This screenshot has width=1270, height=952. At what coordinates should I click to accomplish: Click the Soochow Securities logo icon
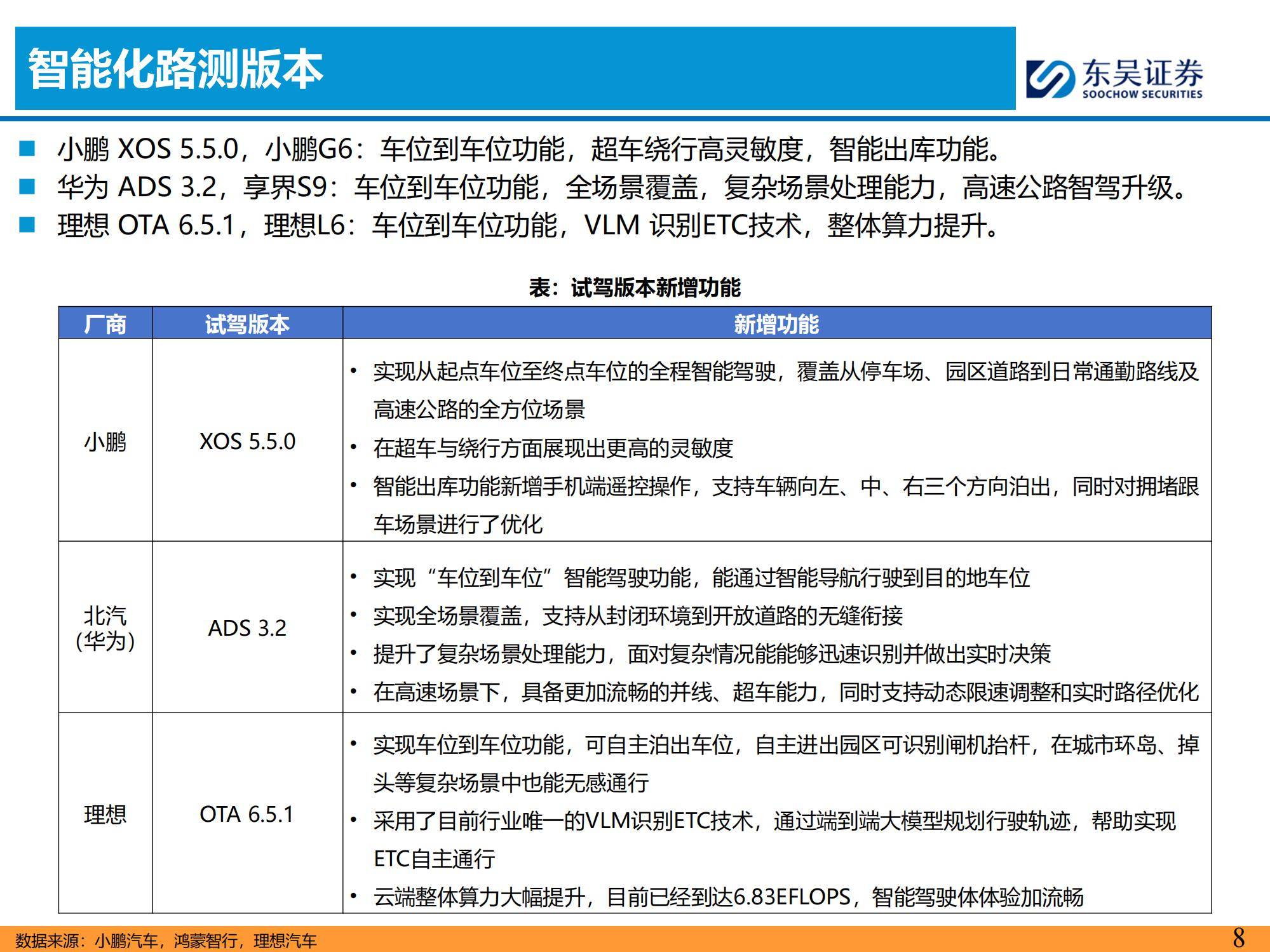[1051, 79]
